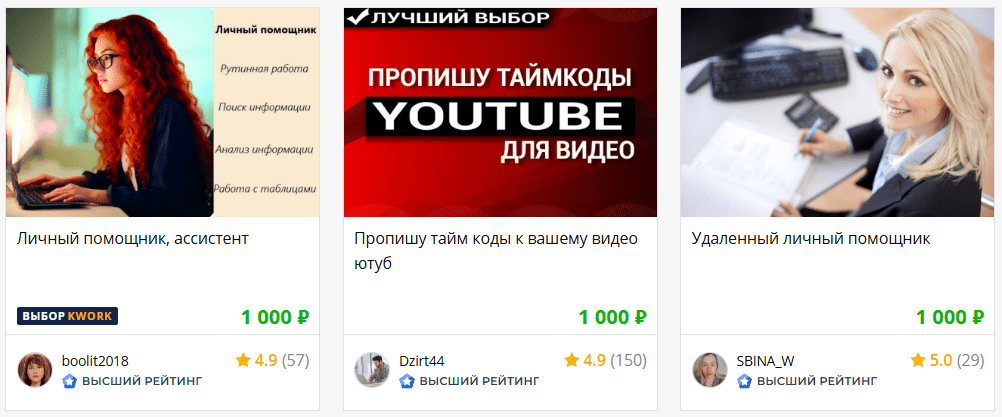Screen dimensions: 1002x417
Task: Open seller profile SBINA_W
Action: click(x=766, y=361)
